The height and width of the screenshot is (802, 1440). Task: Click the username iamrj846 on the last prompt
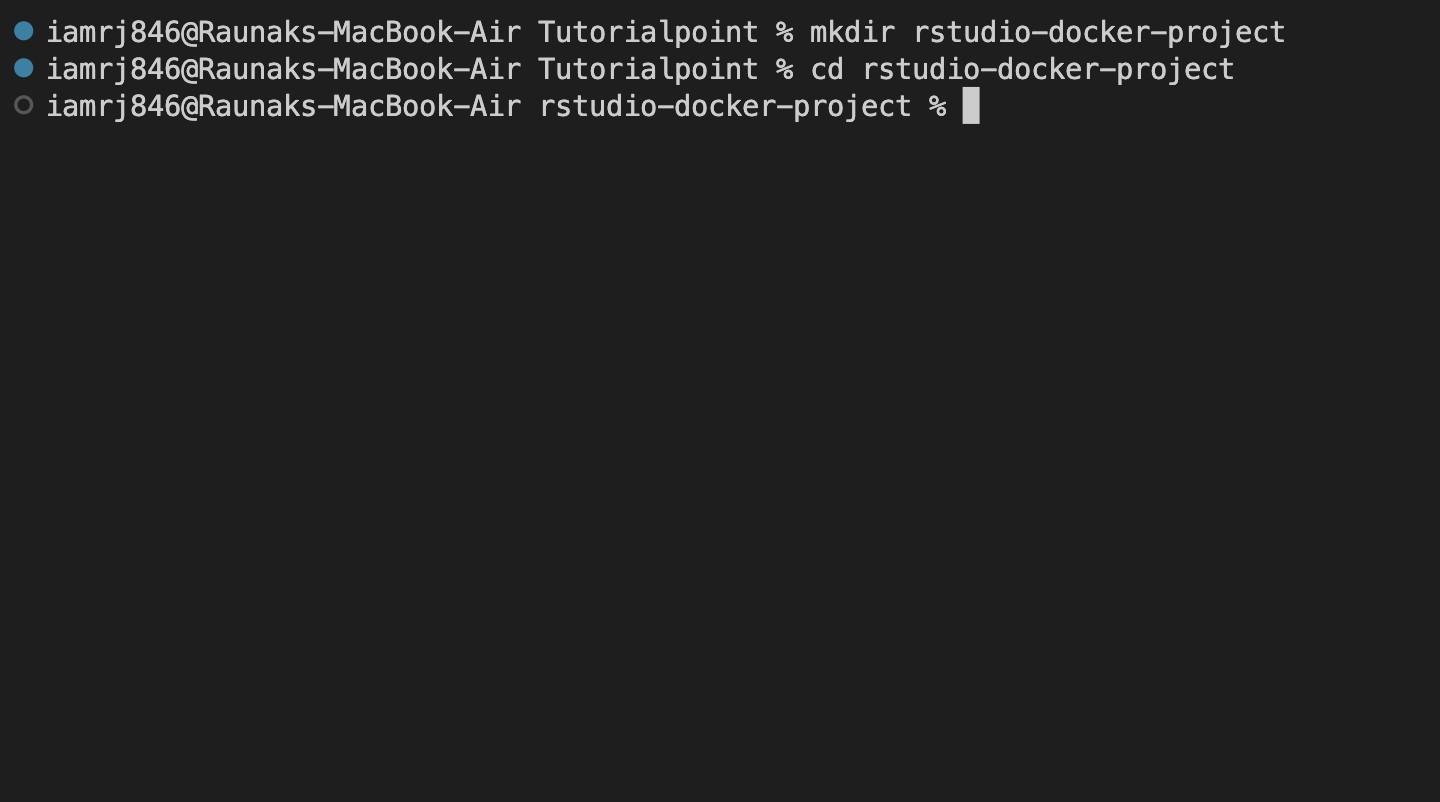(x=113, y=106)
